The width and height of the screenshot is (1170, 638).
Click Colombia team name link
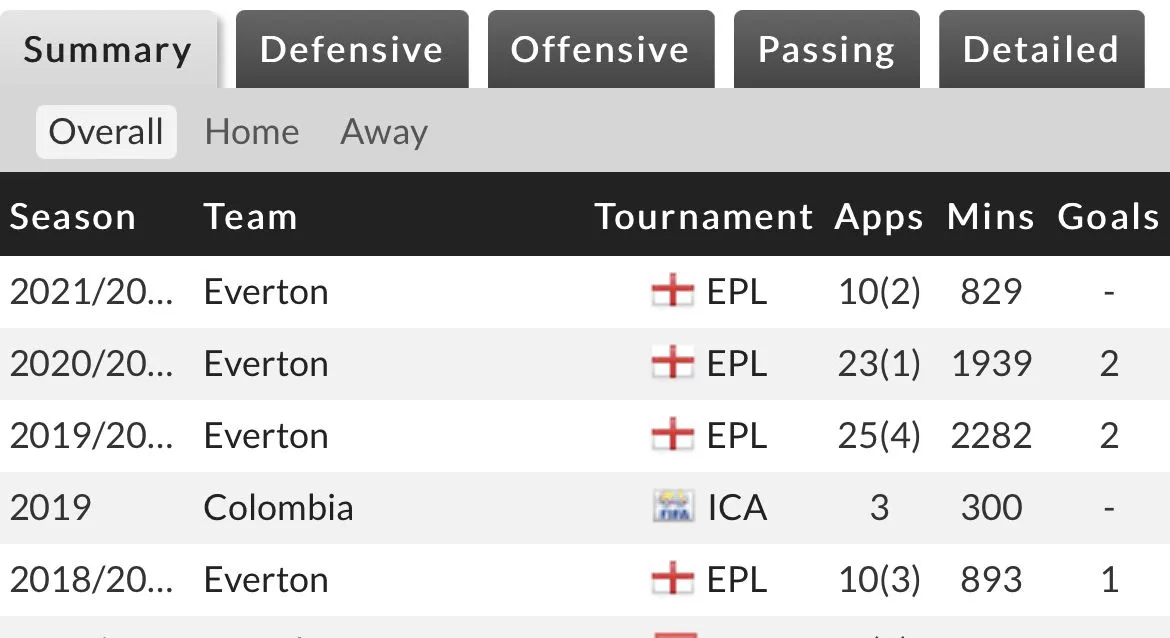(278, 508)
